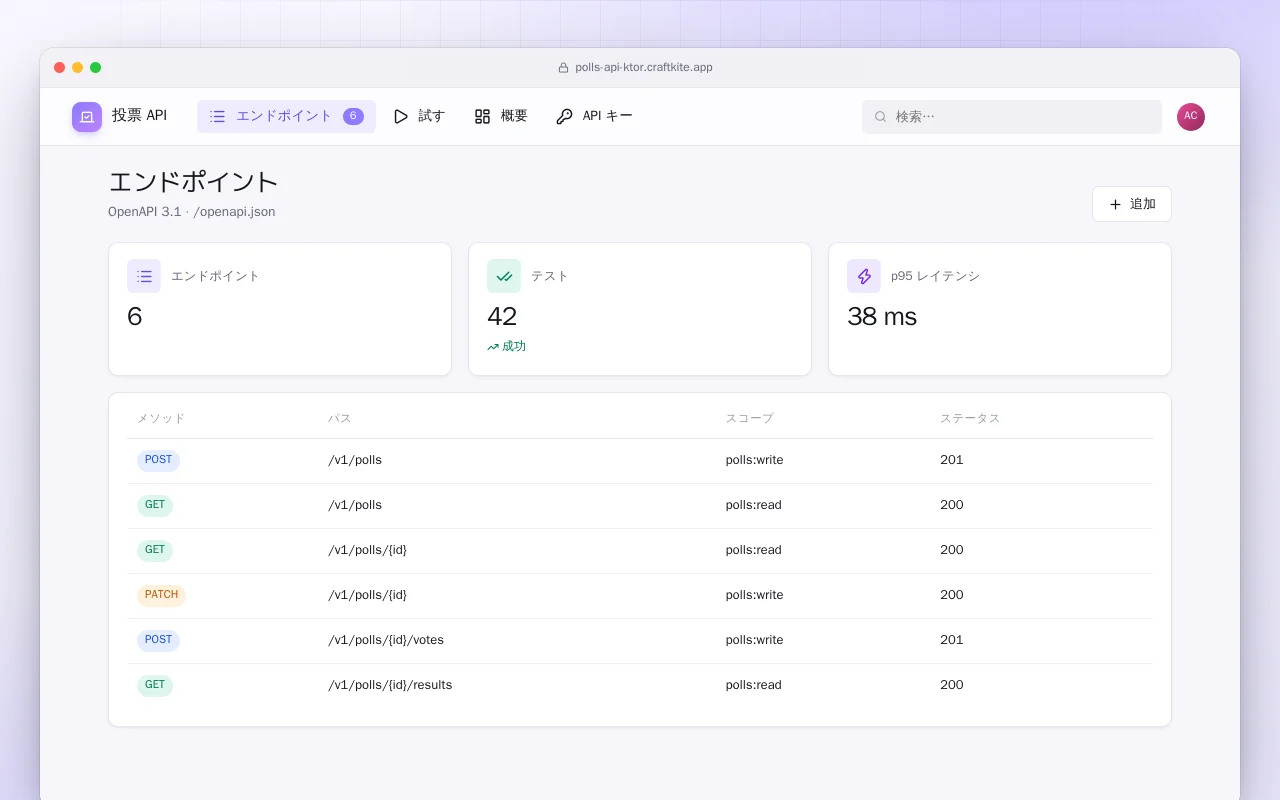This screenshot has width=1280, height=800.
Task: Select the /v1/polls/{id}/results path
Action: (390, 685)
